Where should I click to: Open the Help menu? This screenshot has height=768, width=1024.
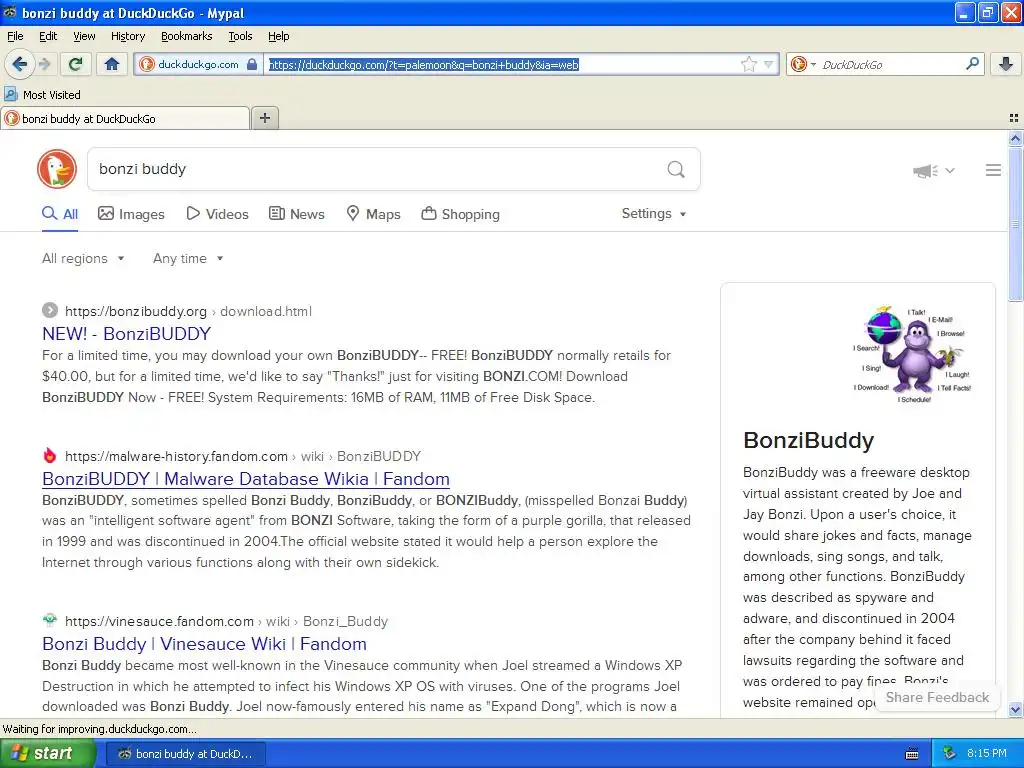pyautogui.click(x=279, y=36)
